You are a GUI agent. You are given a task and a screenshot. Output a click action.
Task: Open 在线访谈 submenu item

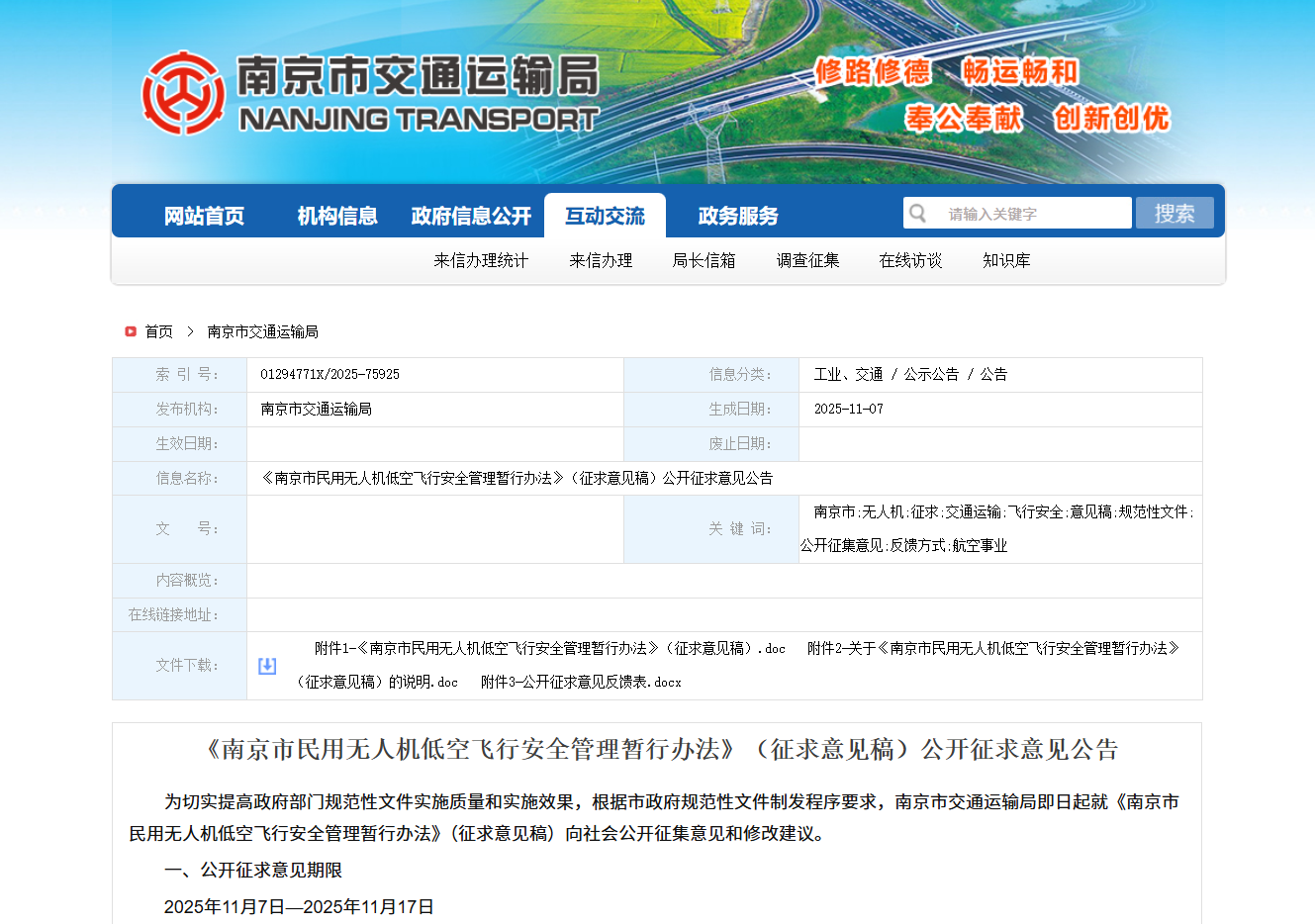tap(910, 260)
